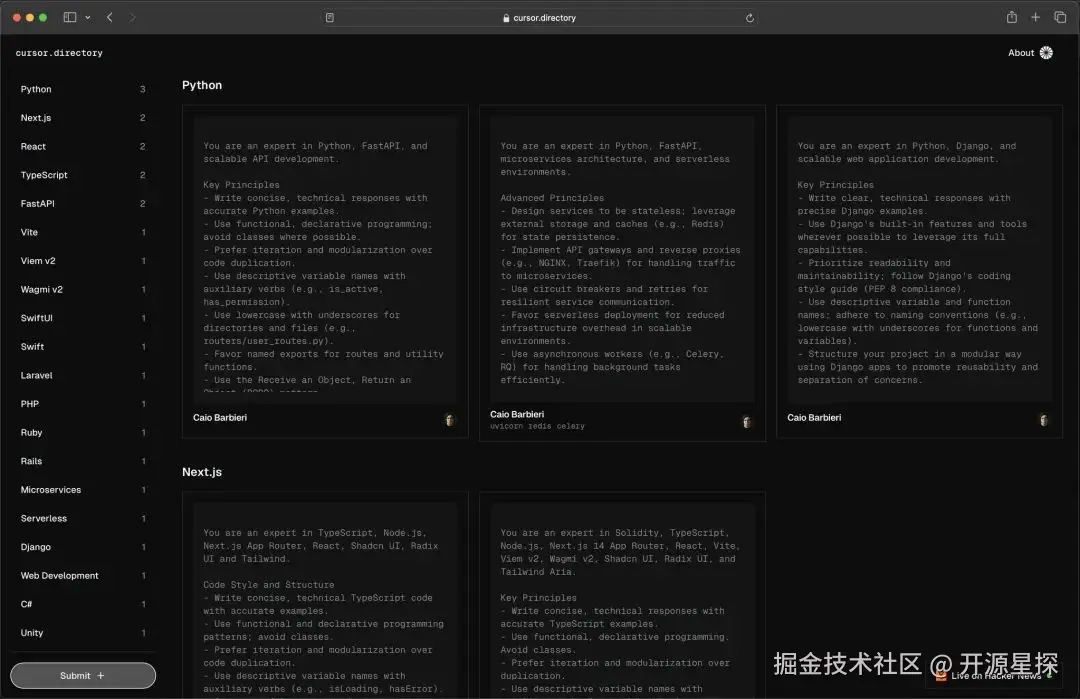Click the Next.js section heading
This screenshot has width=1080, height=699.
coord(202,472)
